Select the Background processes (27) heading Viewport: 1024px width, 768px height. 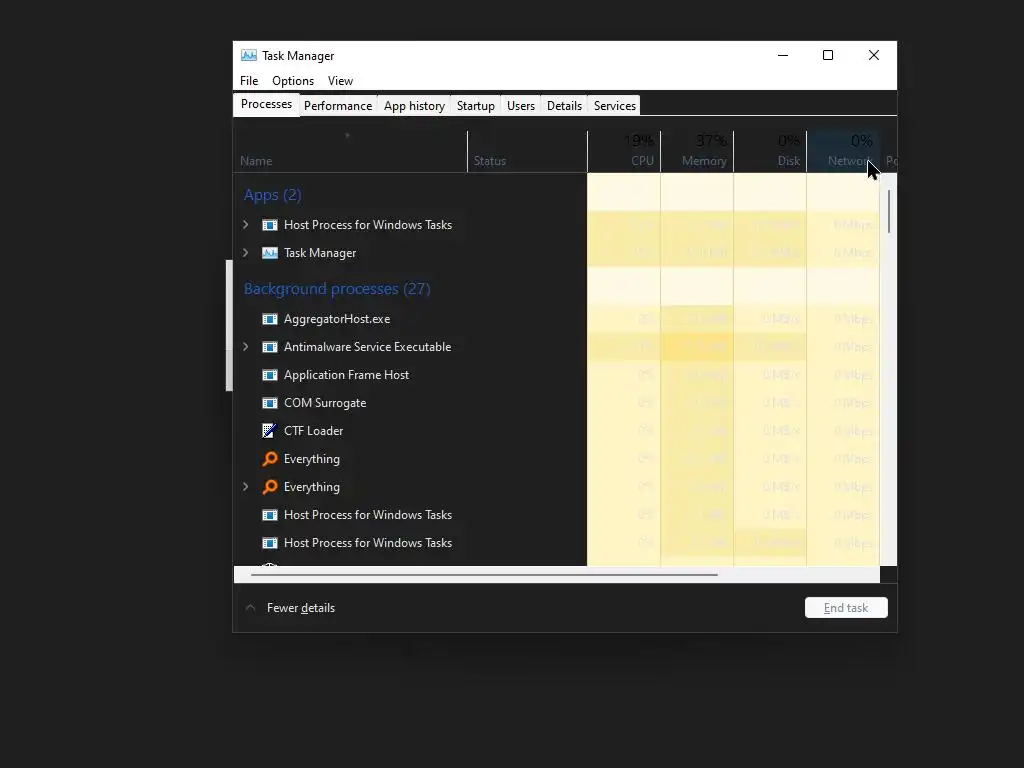click(337, 289)
